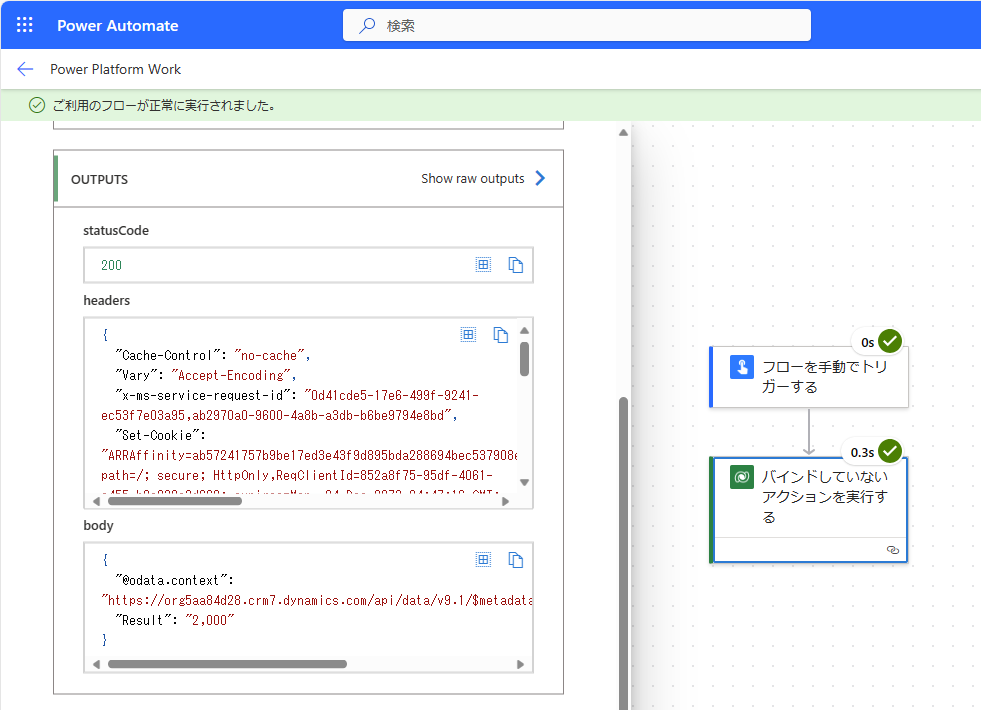Click the connection link icon on action card

893,550
